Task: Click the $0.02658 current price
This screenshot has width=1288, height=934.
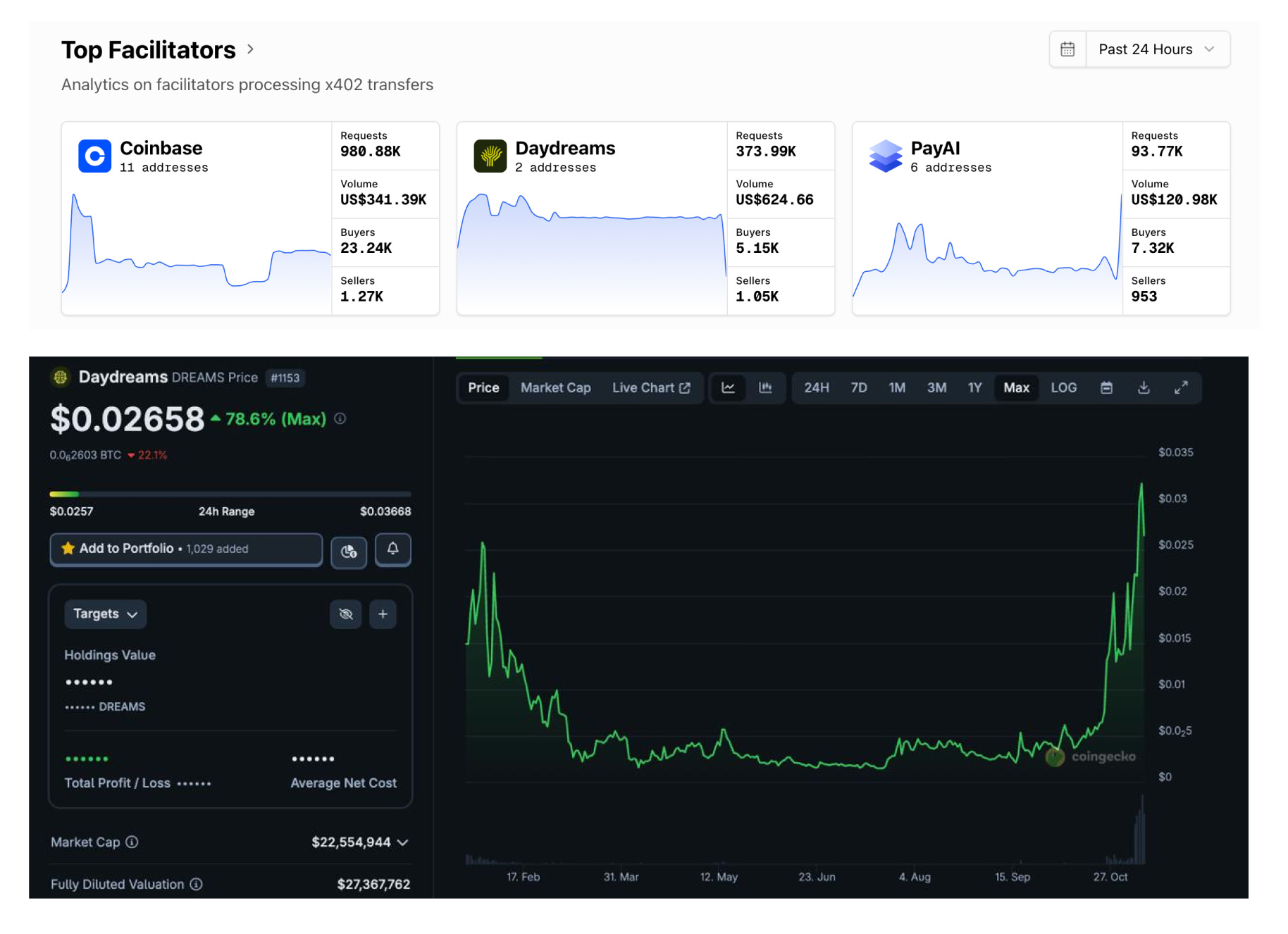Action: (x=127, y=419)
